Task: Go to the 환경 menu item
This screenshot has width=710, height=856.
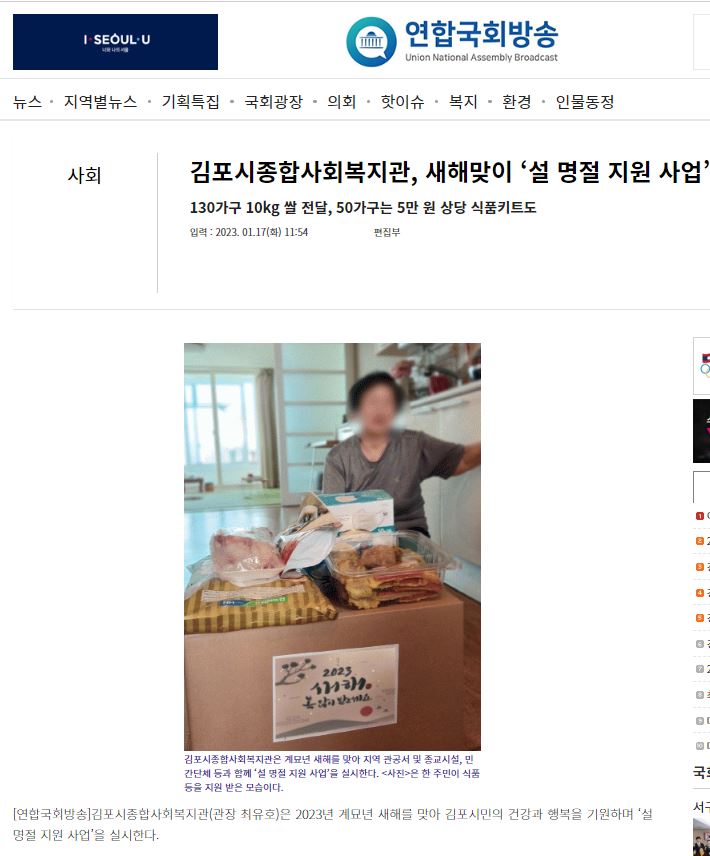Action: [x=516, y=102]
